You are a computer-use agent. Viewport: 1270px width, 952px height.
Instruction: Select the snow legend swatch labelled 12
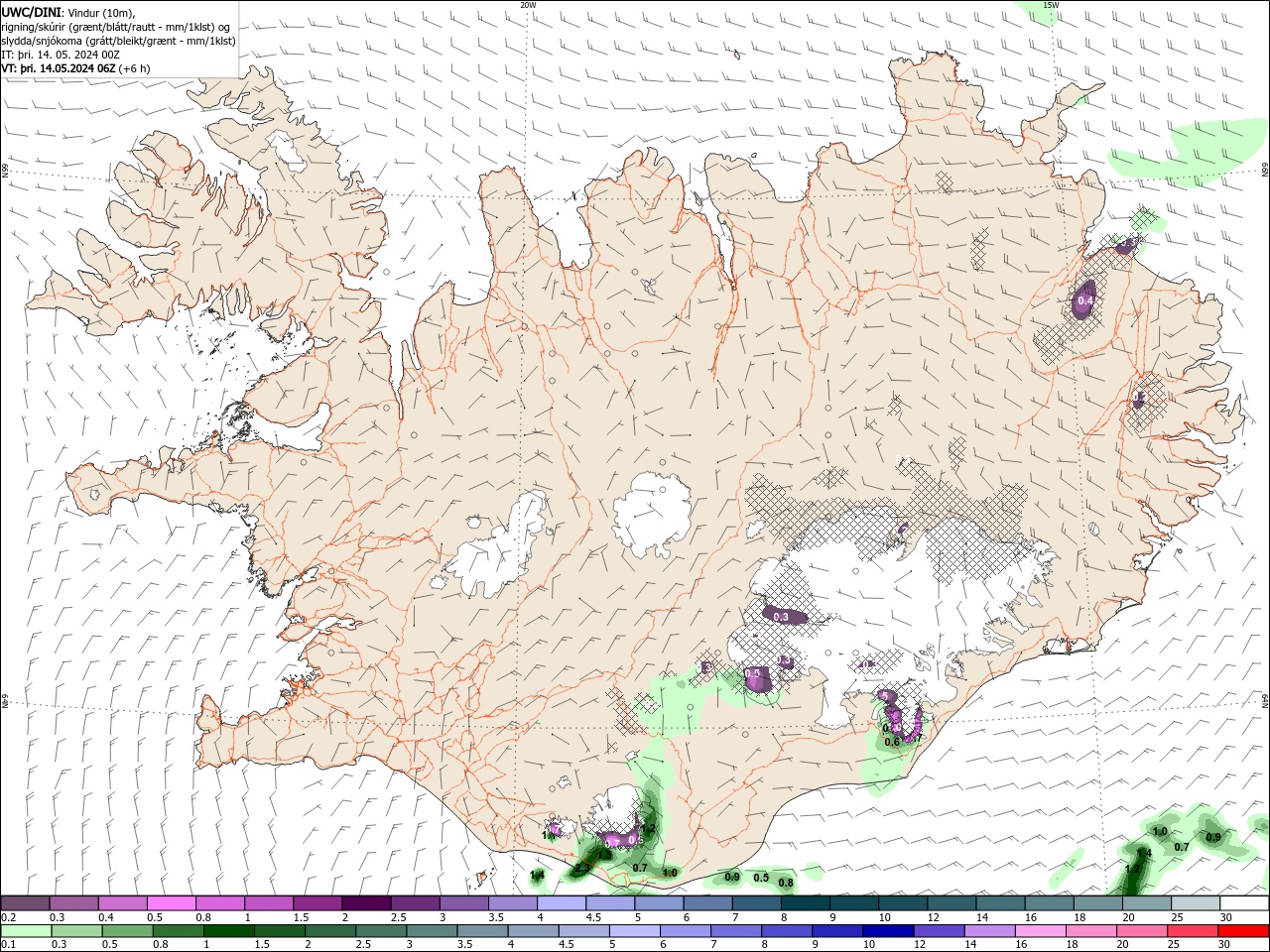(x=951, y=903)
